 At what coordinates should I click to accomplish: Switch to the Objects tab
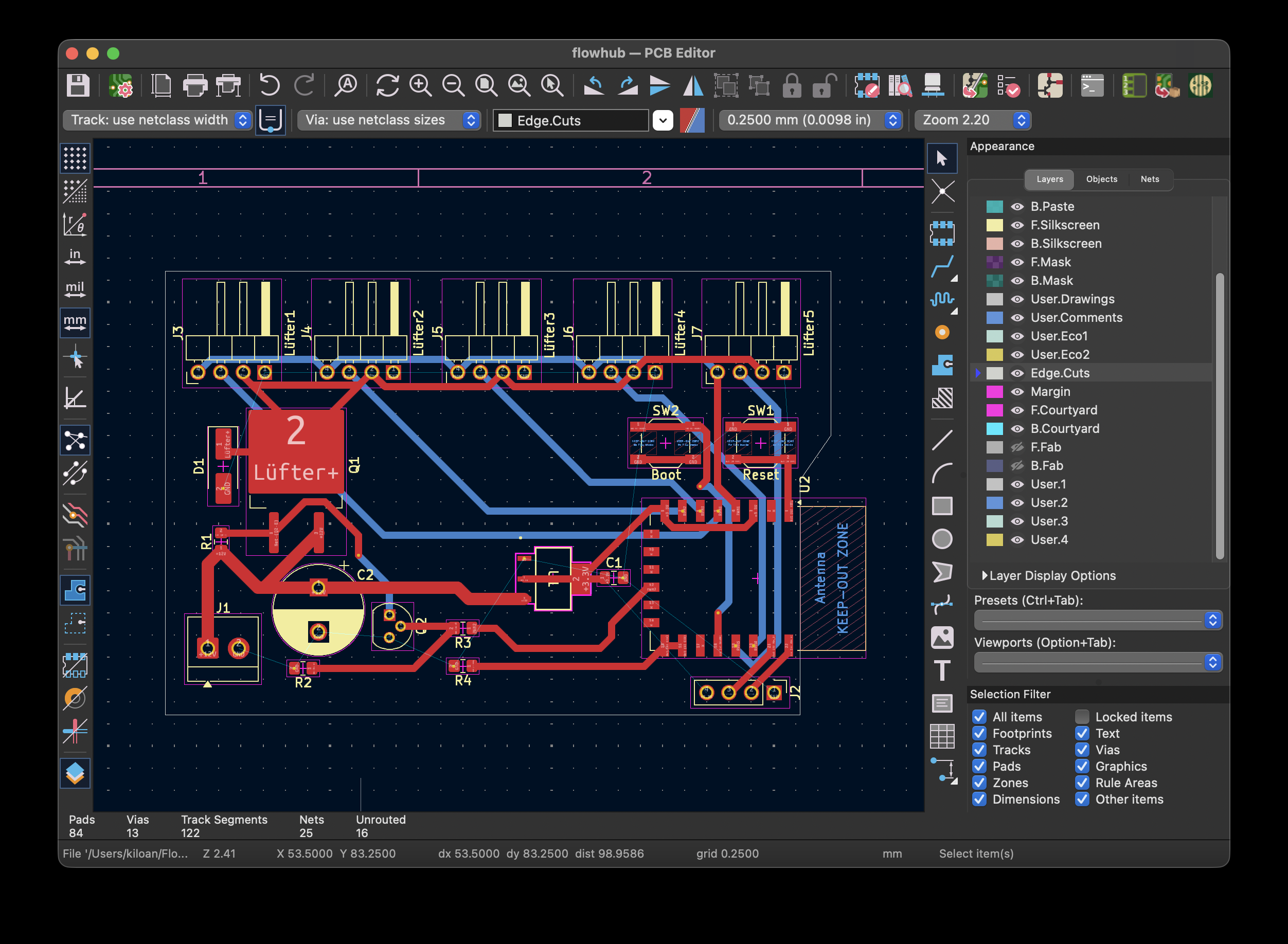coord(1101,179)
